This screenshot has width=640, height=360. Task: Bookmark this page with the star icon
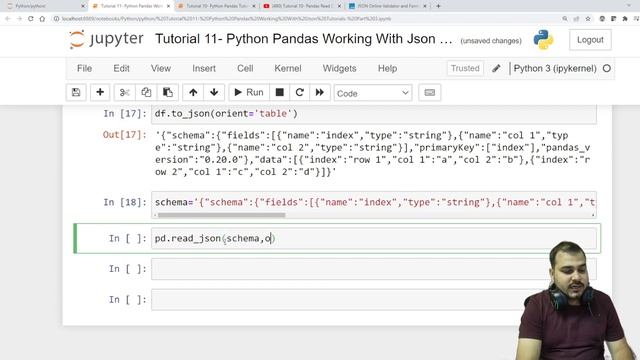588,19
